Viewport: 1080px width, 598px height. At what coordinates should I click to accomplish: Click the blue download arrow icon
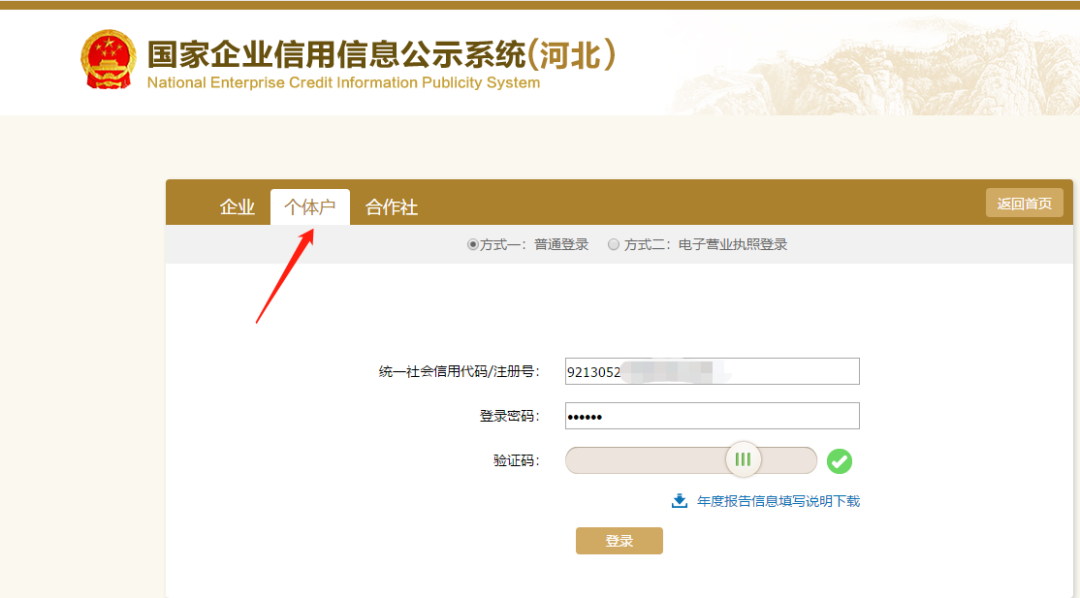tap(677, 500)
